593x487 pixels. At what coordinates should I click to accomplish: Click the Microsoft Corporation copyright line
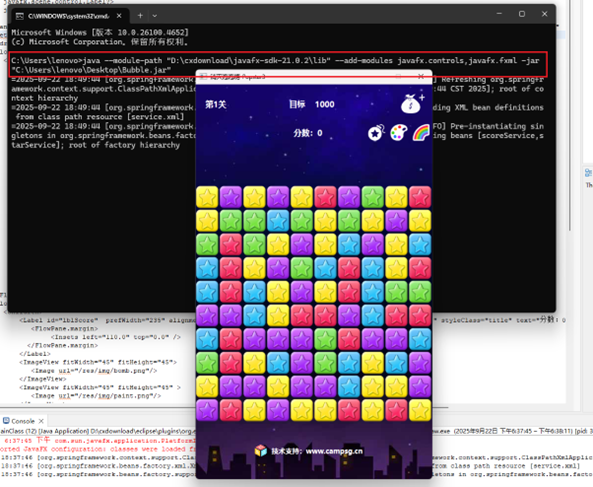(x=100, y=42)
